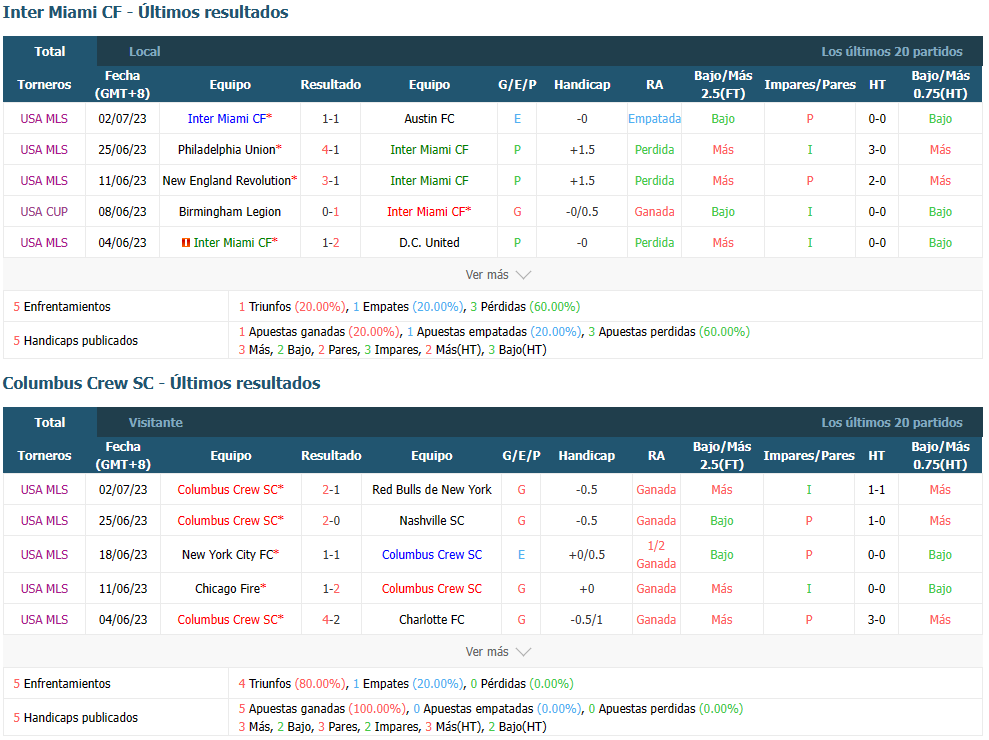The image size is (989, 740).
Task: Open the 4-2 result against Charlotte FC
Action: coord(331,620)
